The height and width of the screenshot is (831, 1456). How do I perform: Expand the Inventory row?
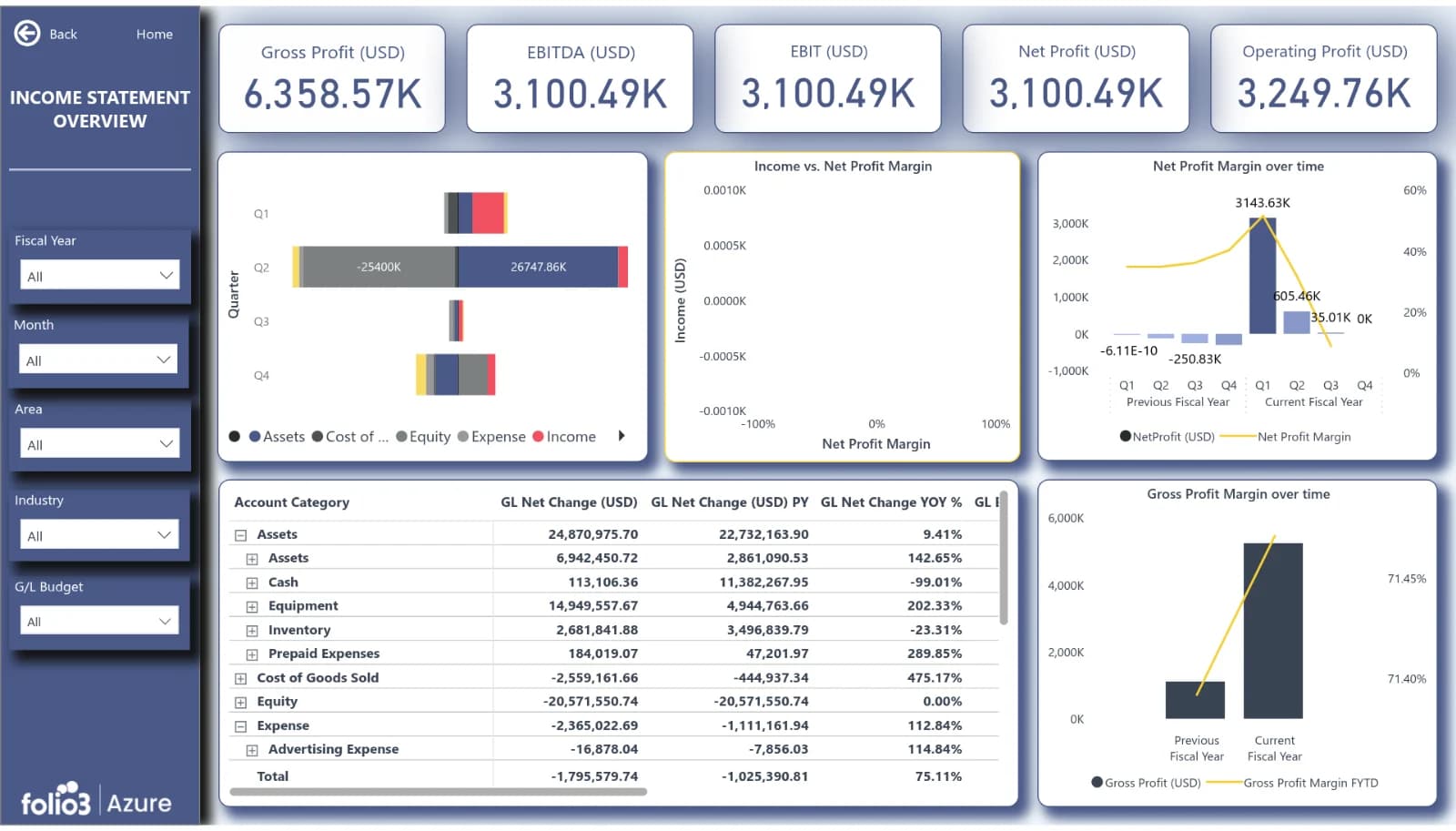252,631
